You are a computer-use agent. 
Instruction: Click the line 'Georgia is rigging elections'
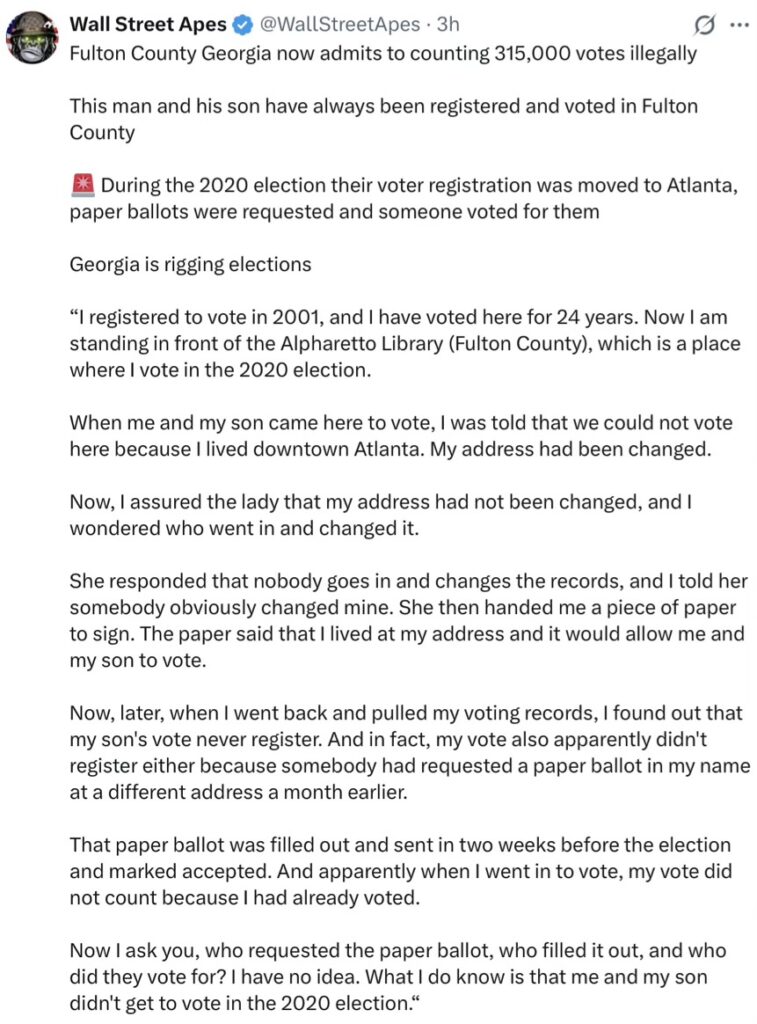tap(190, 264)
